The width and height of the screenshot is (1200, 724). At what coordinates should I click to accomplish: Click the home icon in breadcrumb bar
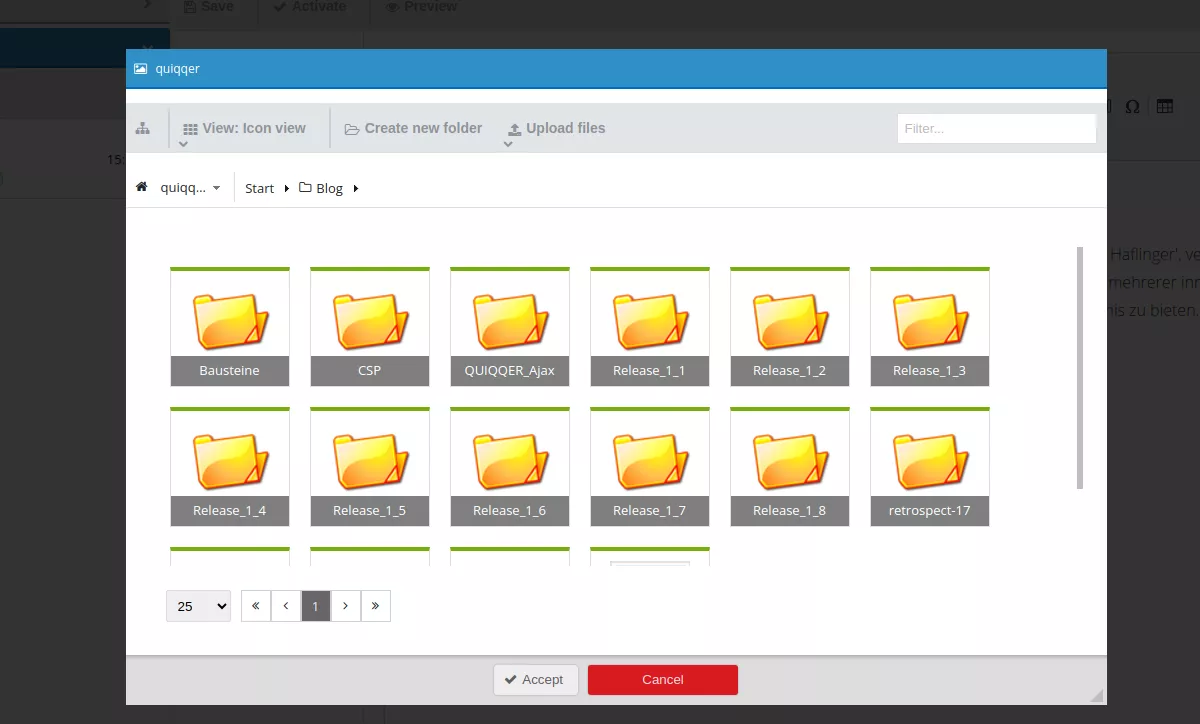tap(142, 187)
